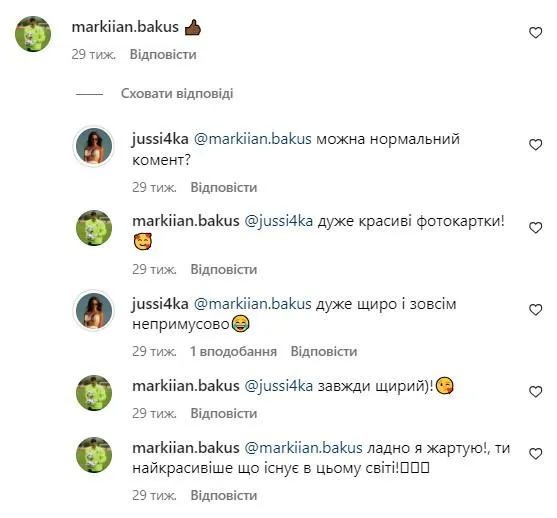The height and width of the screenshot is (518, 557).
Task: Like the 'дуже красиві фотокартки!' reply
Action: tap(535, 227)
